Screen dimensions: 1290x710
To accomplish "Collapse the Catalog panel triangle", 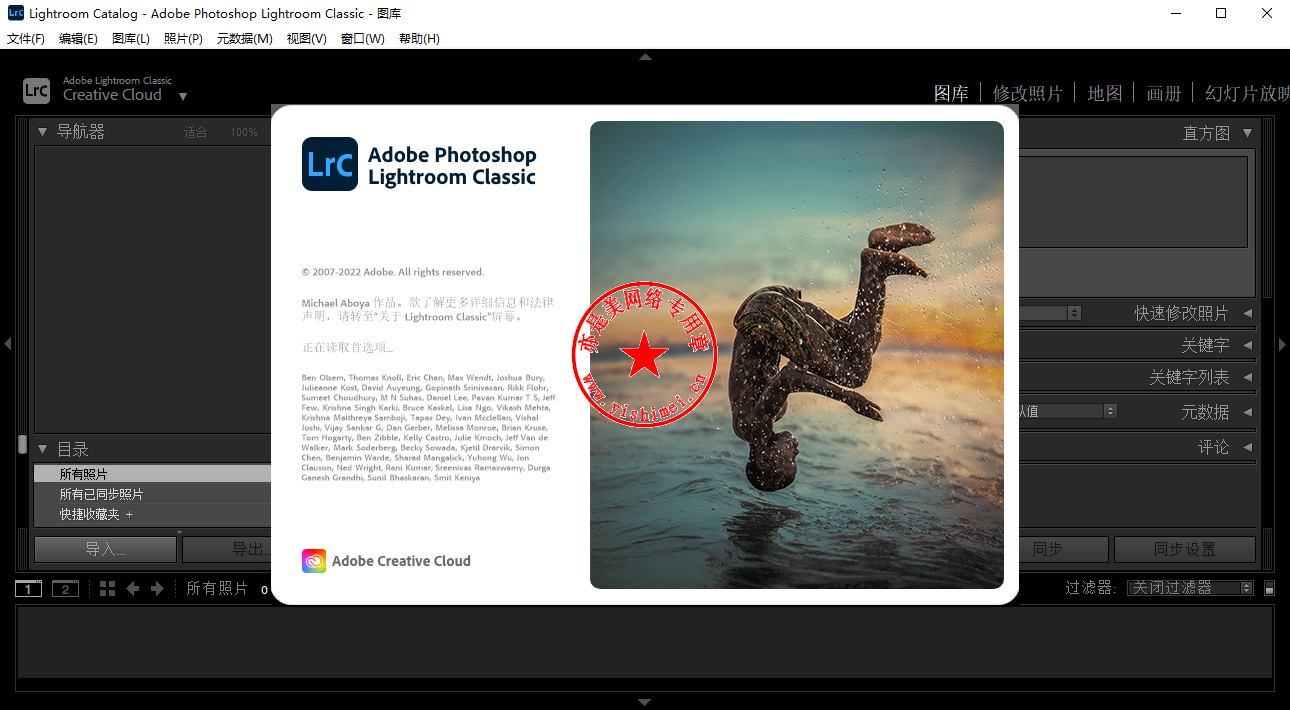I will coord(42,449).
